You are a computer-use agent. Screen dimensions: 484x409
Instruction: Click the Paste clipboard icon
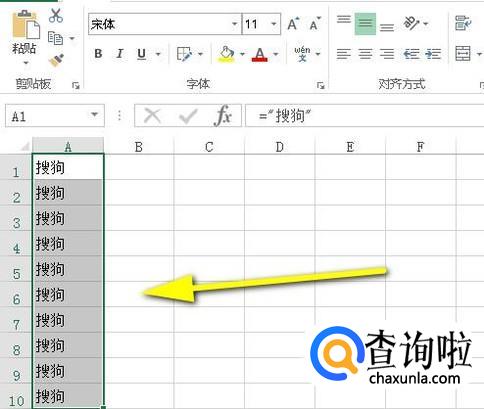tap(26, 24)
